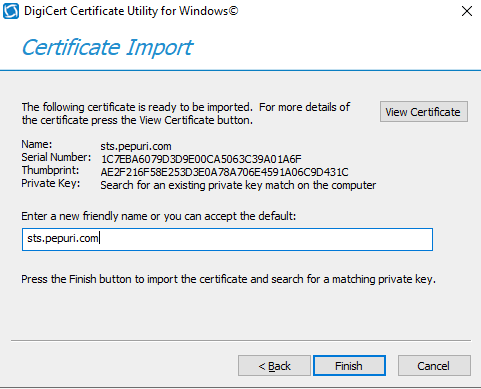Click the Name: field label

tap(37, 144)
